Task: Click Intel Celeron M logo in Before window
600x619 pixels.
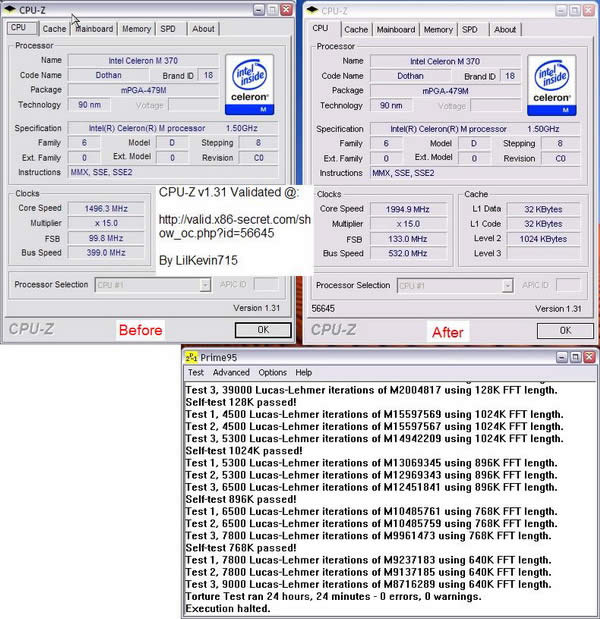Action: click(249, 84)
